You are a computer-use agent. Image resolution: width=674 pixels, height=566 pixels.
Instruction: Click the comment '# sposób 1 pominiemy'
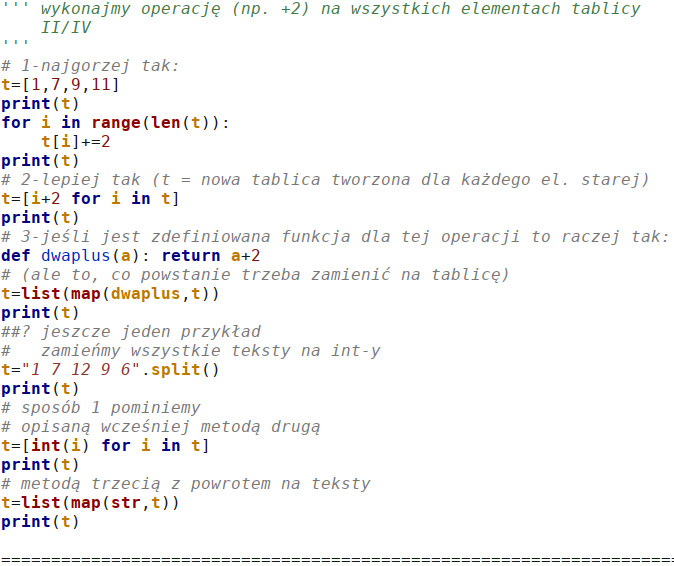coord(100,407)
